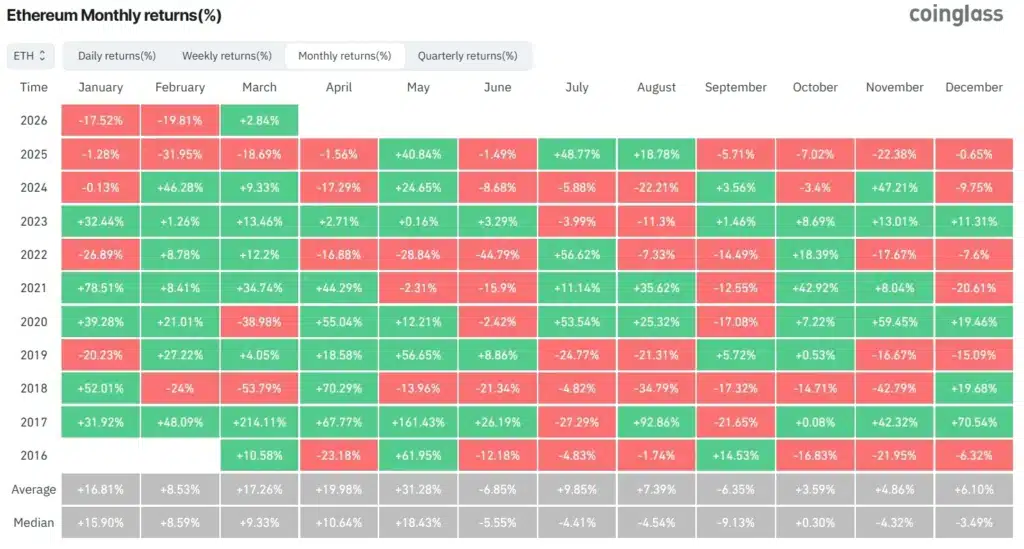Click the 2020 November +59.45% cell
The width and height of the screenshot is (1024, 549).
pyautogui.click(x=894, y=322)
